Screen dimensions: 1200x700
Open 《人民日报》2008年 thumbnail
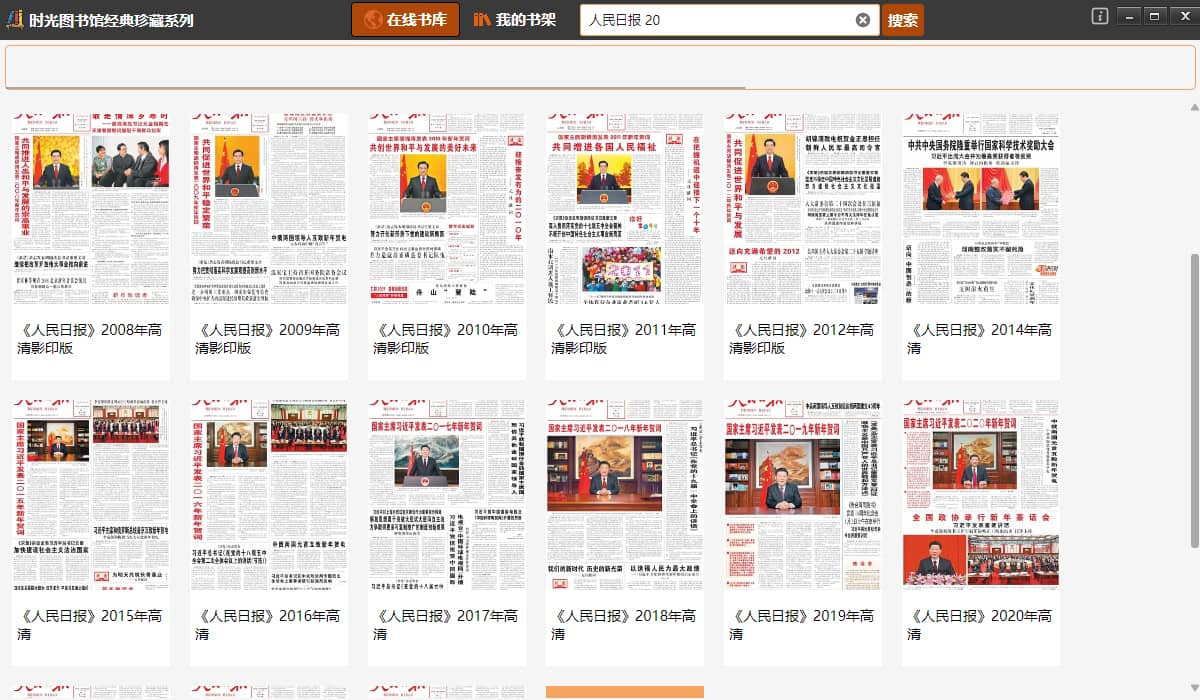(91, 208)
